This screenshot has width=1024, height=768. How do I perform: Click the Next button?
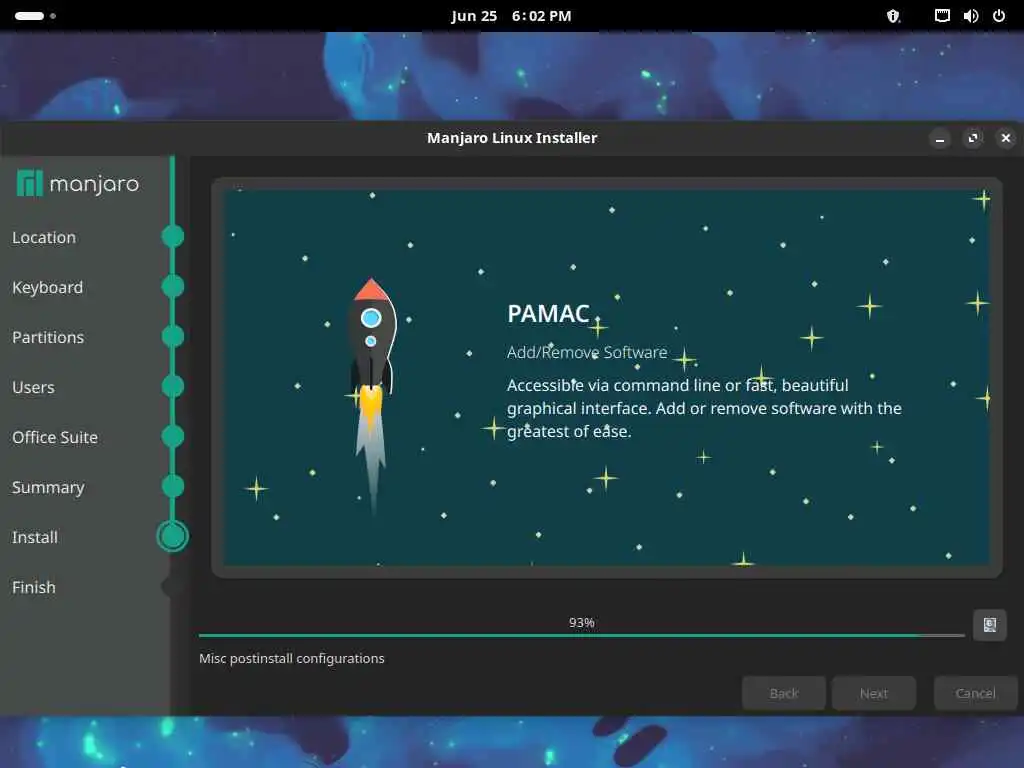click(874, 693)
